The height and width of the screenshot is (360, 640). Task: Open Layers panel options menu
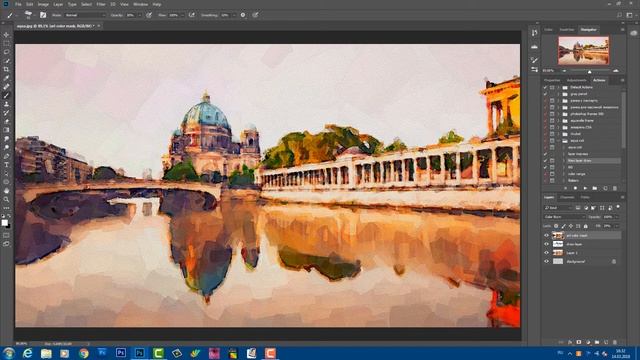(x=622, y=198)
